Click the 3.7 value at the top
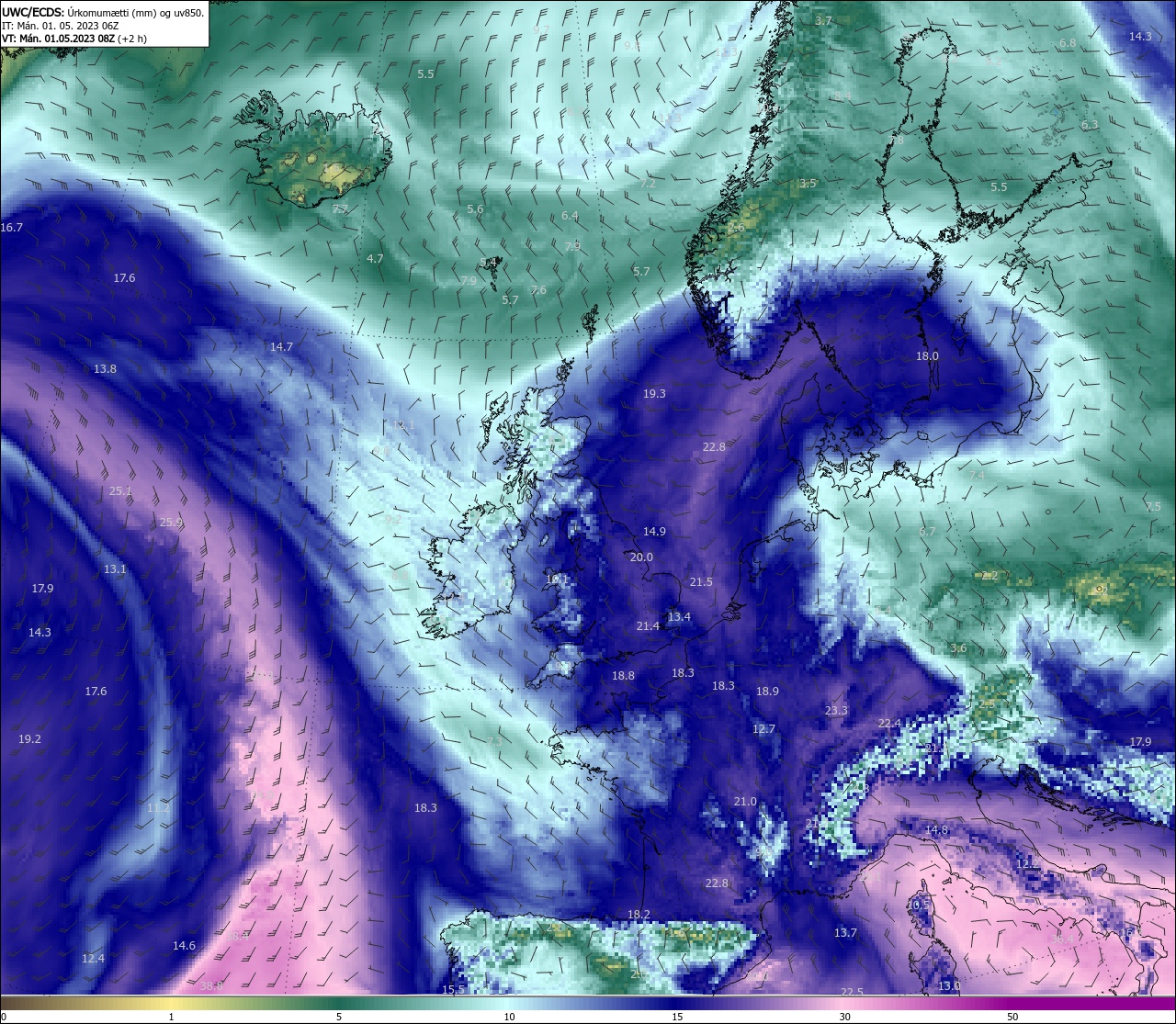Viewport: 1176px width, 1024px height. point(823,20)
